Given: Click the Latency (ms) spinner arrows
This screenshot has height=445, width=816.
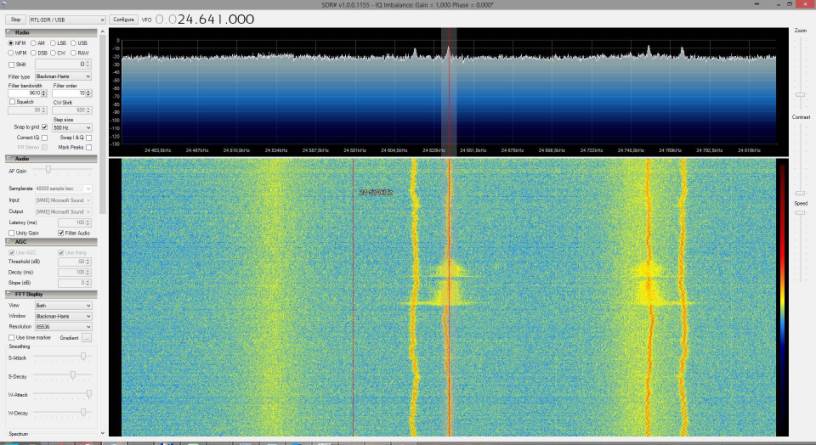Looking at the screenshot, I should 88,223.
